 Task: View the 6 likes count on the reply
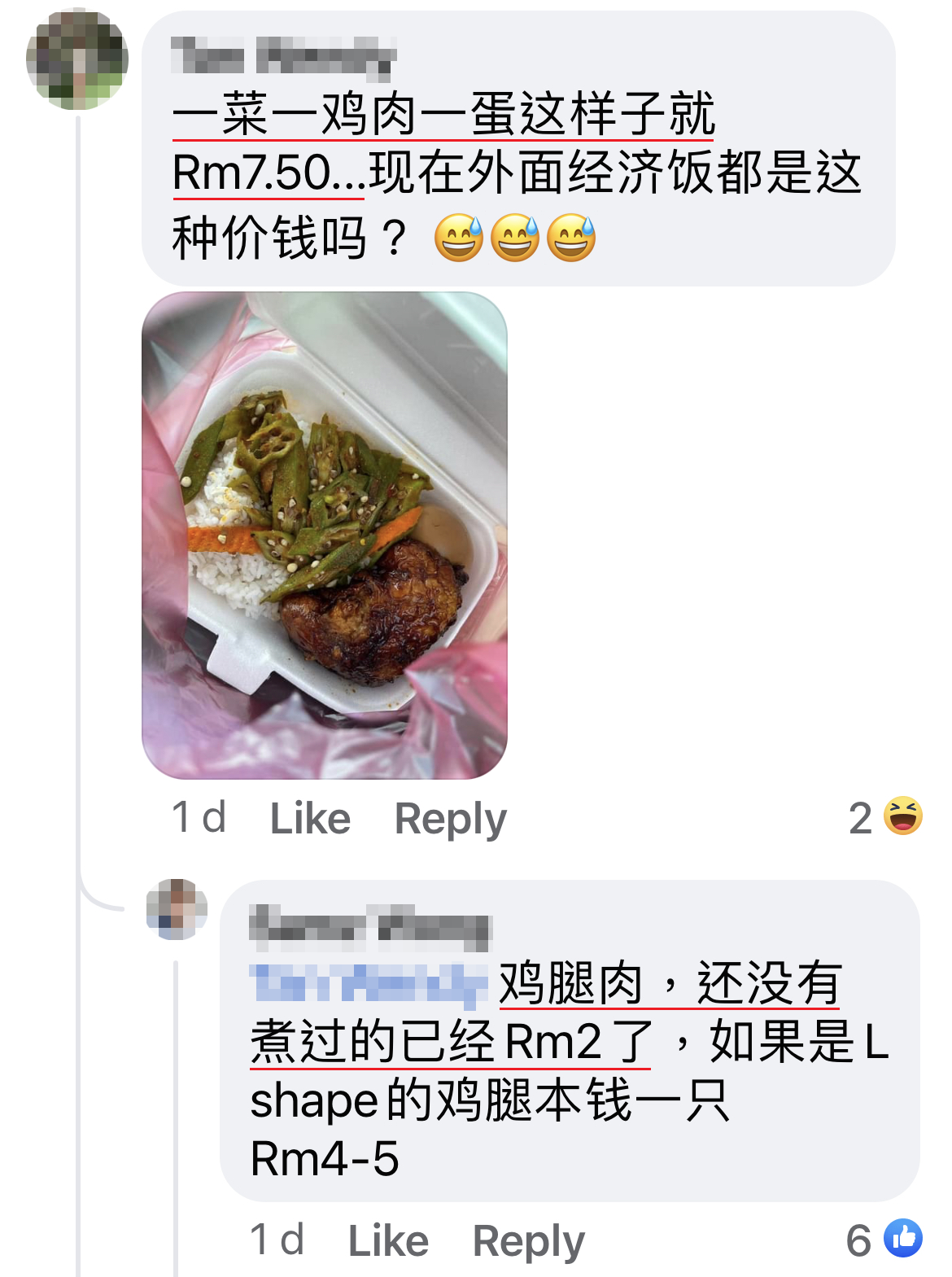pos(859,1240)
